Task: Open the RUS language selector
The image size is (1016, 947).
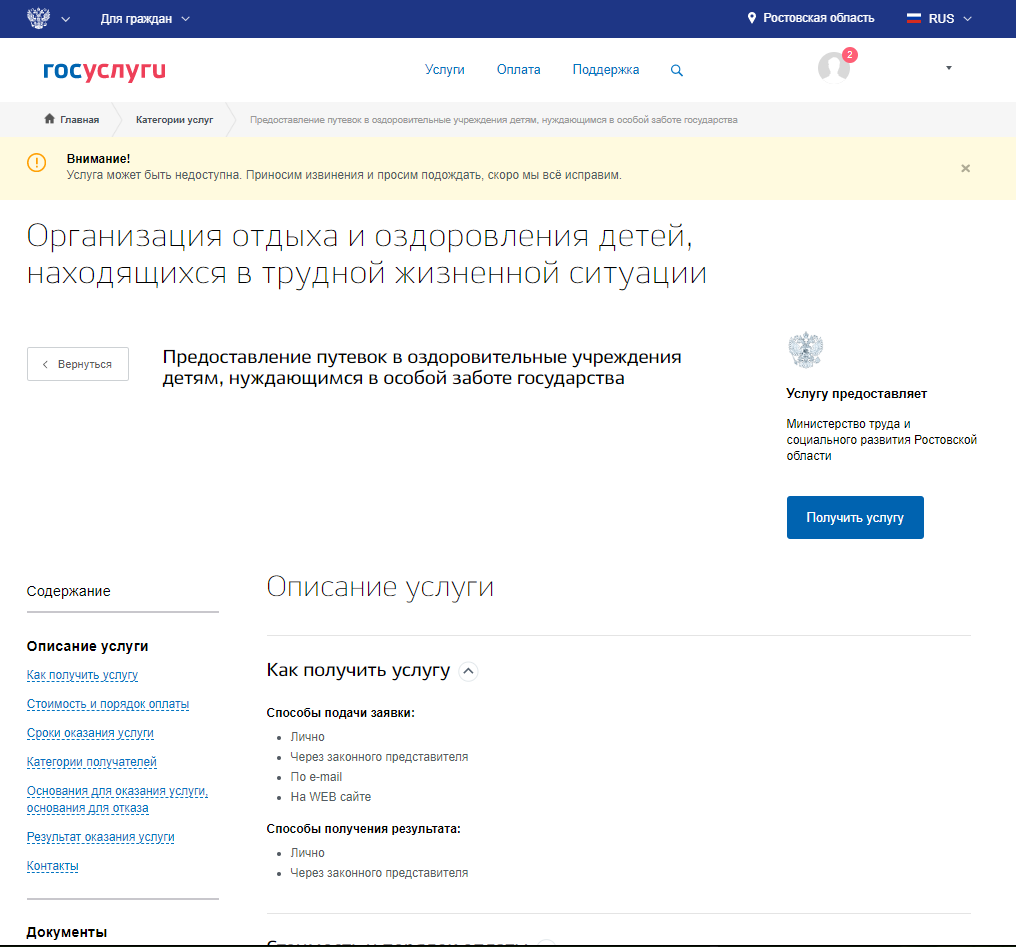Action: click(x=938, y=18)
